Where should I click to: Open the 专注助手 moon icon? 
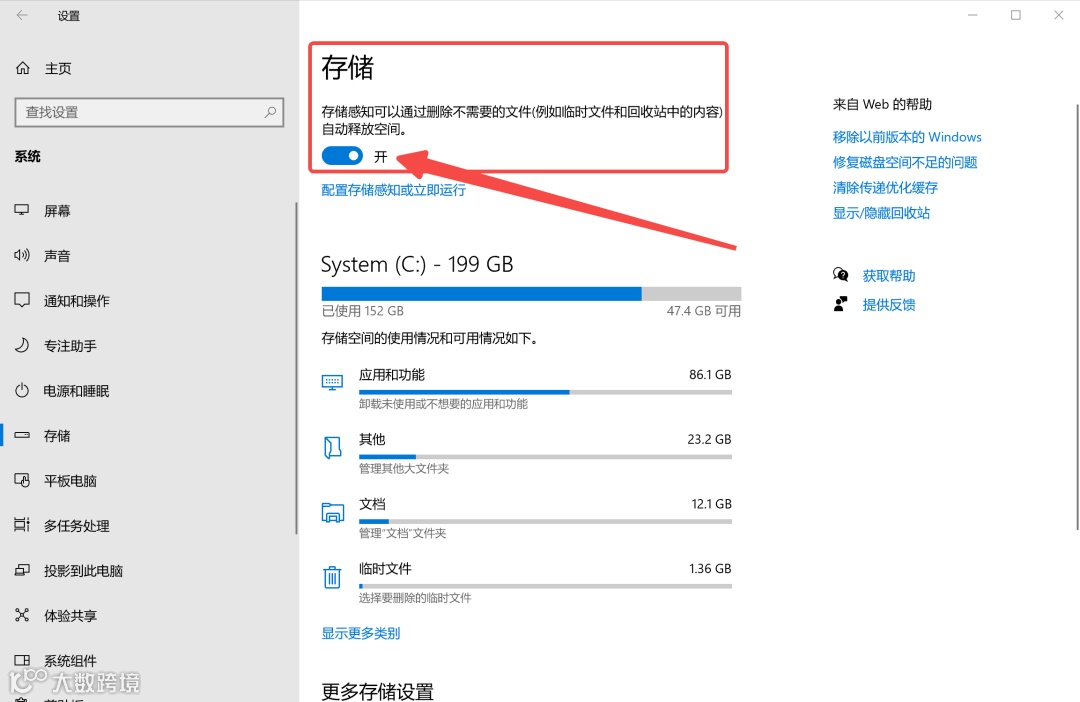click(x=22, y=345)
